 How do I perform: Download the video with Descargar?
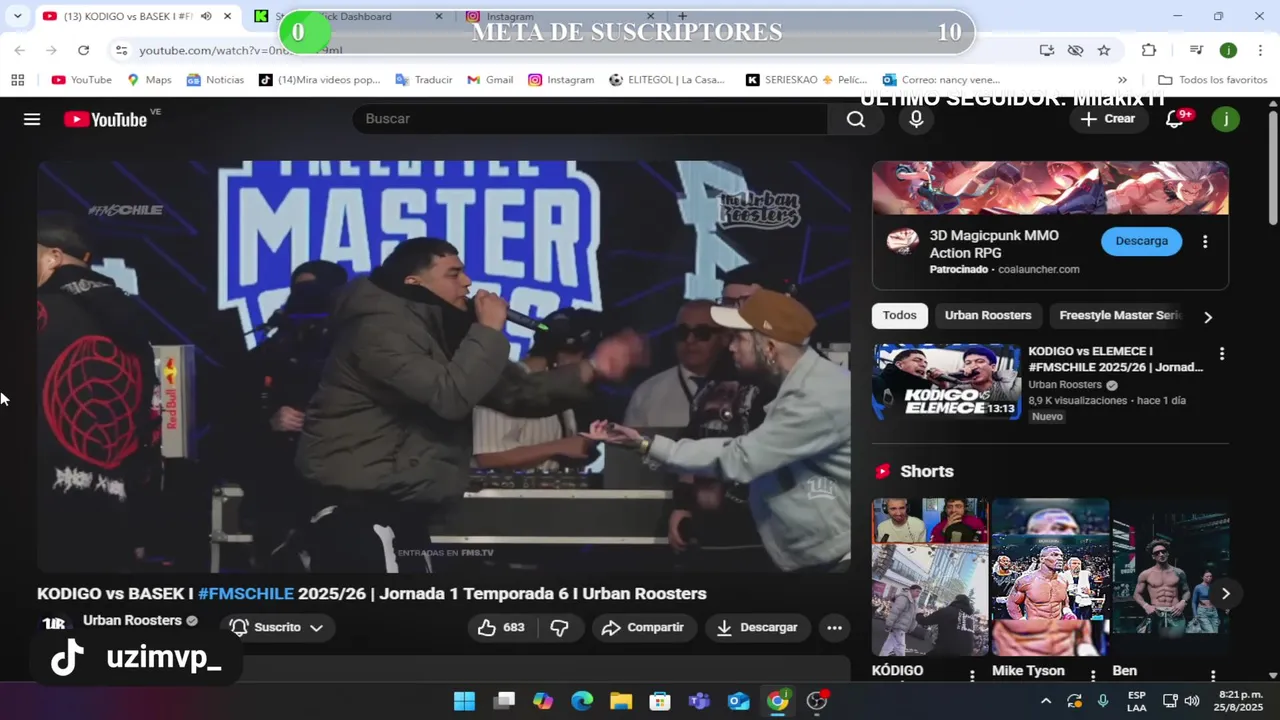(757, 627)
